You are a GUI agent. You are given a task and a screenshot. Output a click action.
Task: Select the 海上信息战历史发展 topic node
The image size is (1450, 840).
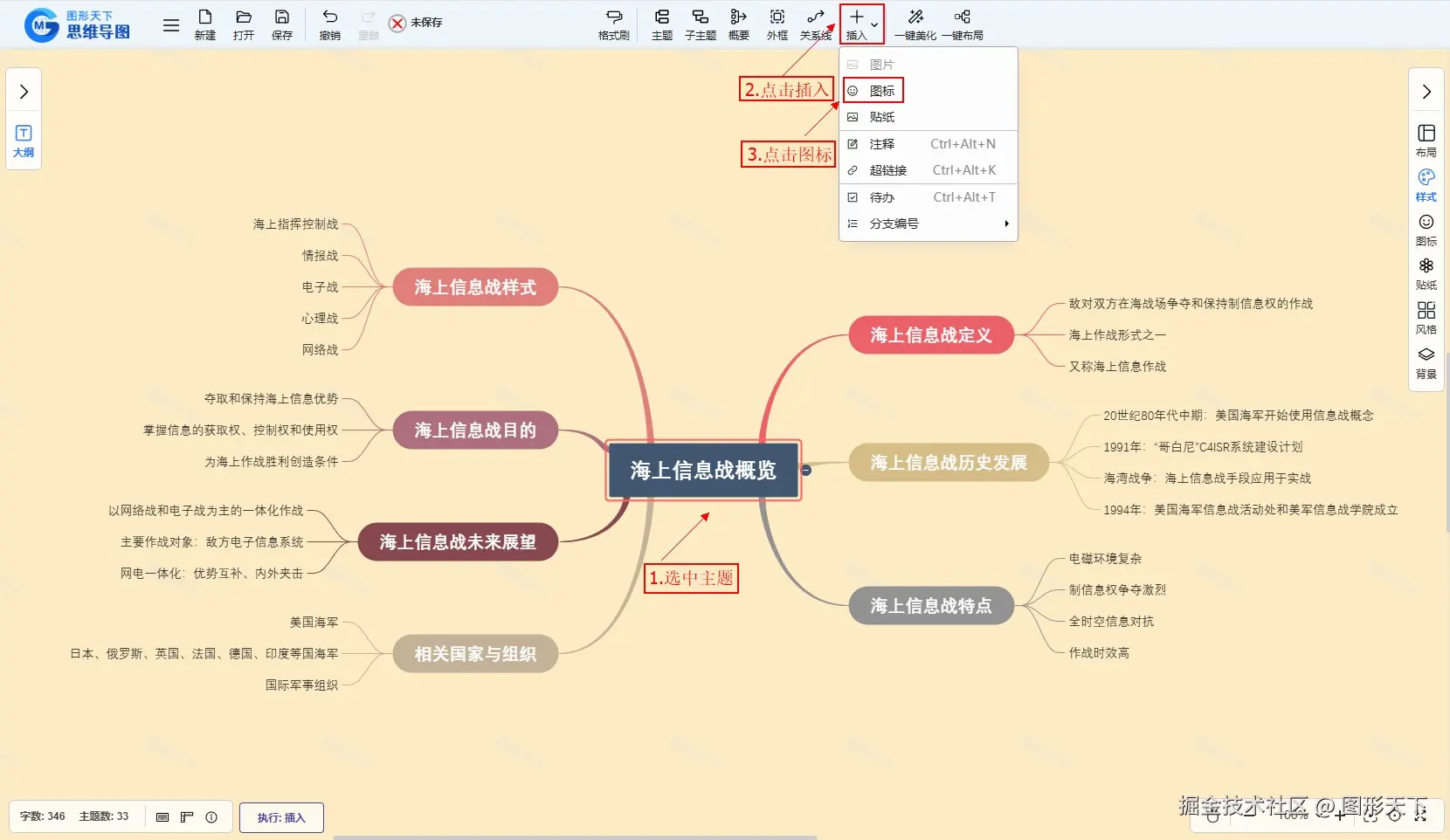coord(949,463)
